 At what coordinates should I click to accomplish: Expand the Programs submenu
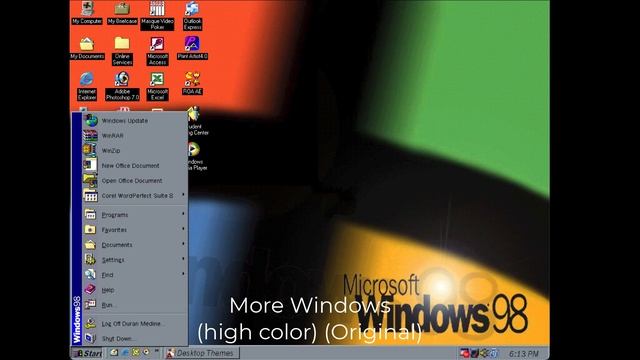[135, 215]
